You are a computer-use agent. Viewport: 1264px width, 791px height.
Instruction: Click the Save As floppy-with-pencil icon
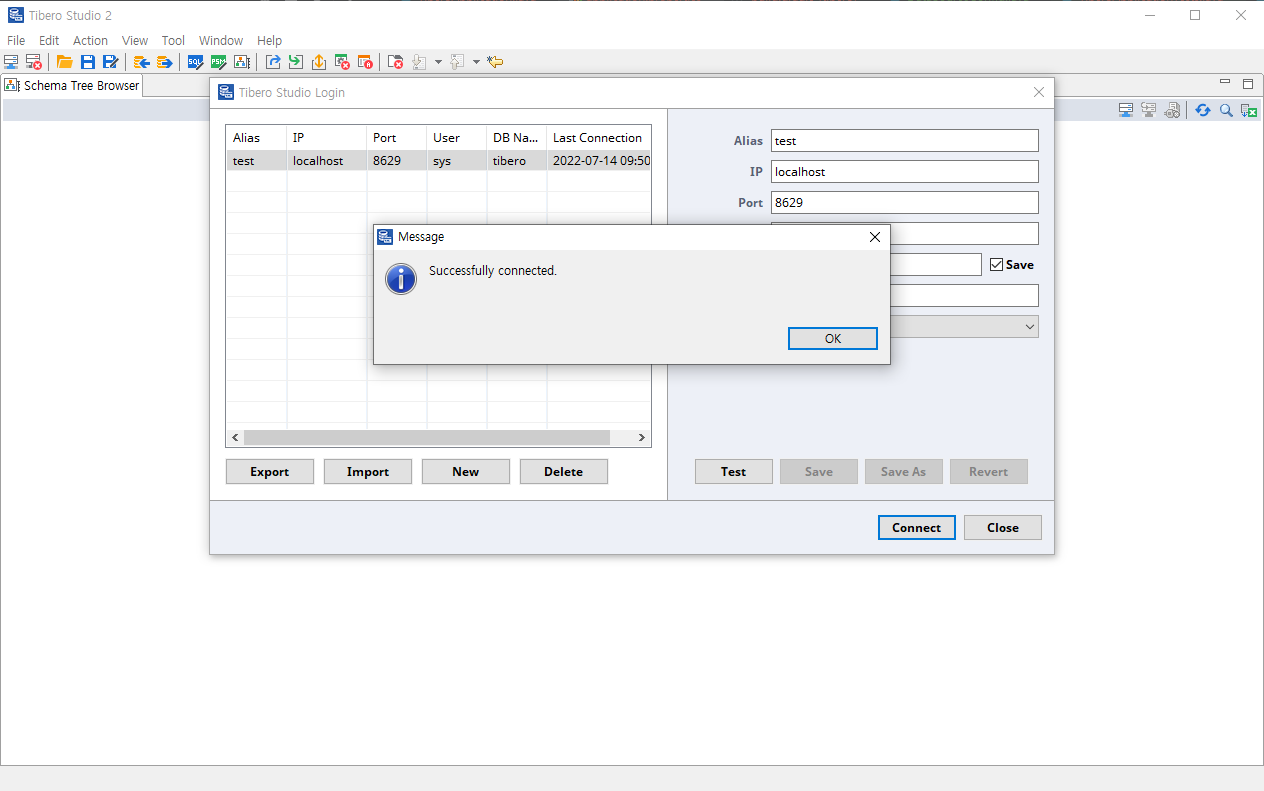(110, 62)
